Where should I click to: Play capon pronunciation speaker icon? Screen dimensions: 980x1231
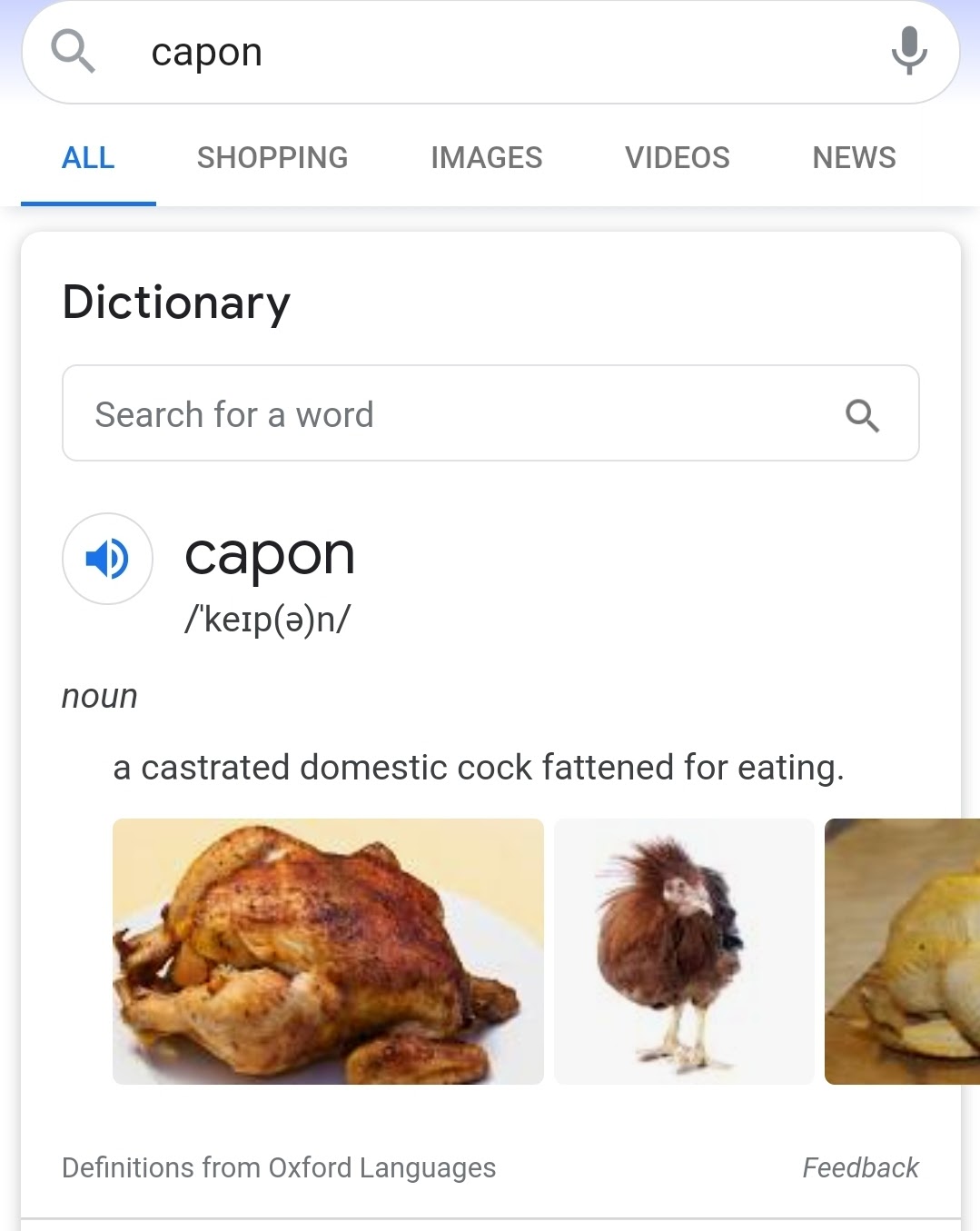[x=107, y=559]
